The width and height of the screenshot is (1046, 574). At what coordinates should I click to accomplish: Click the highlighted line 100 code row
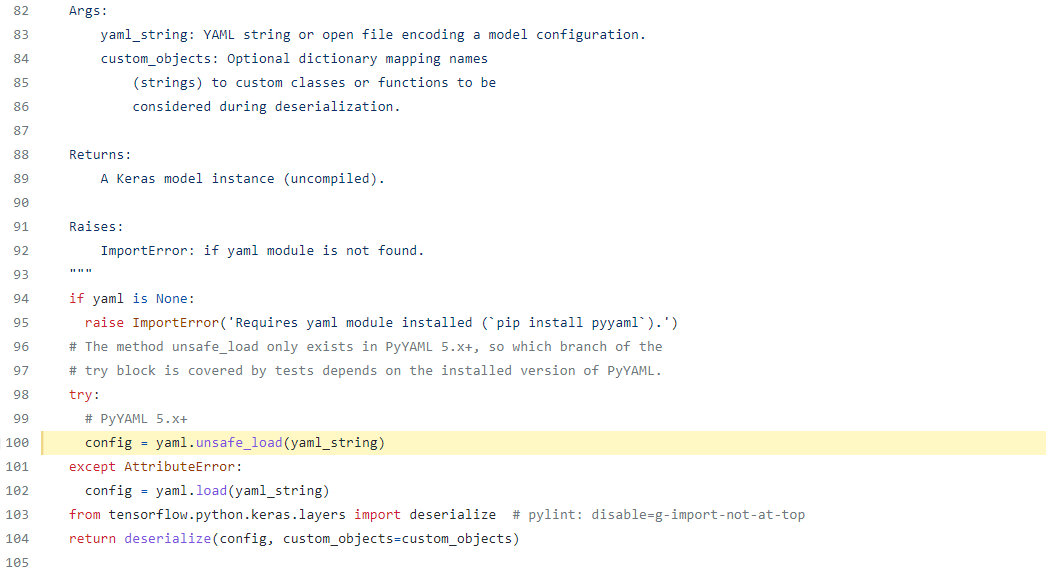544,443
